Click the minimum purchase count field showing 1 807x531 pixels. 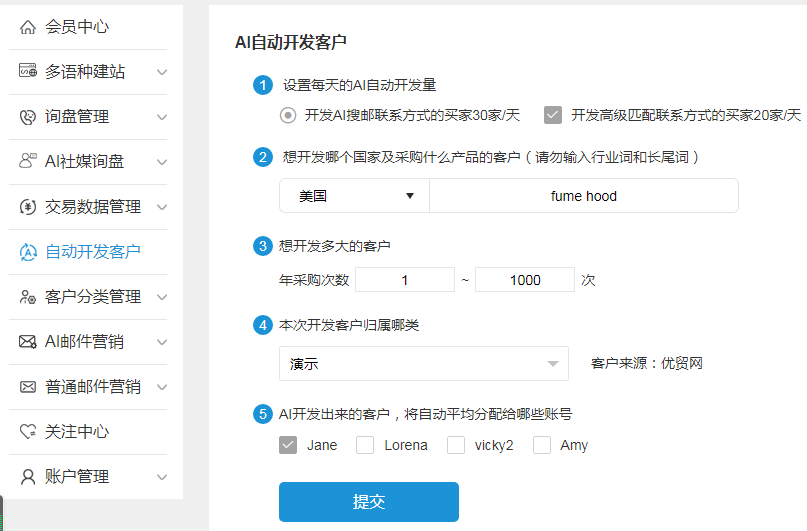(405, 280)
